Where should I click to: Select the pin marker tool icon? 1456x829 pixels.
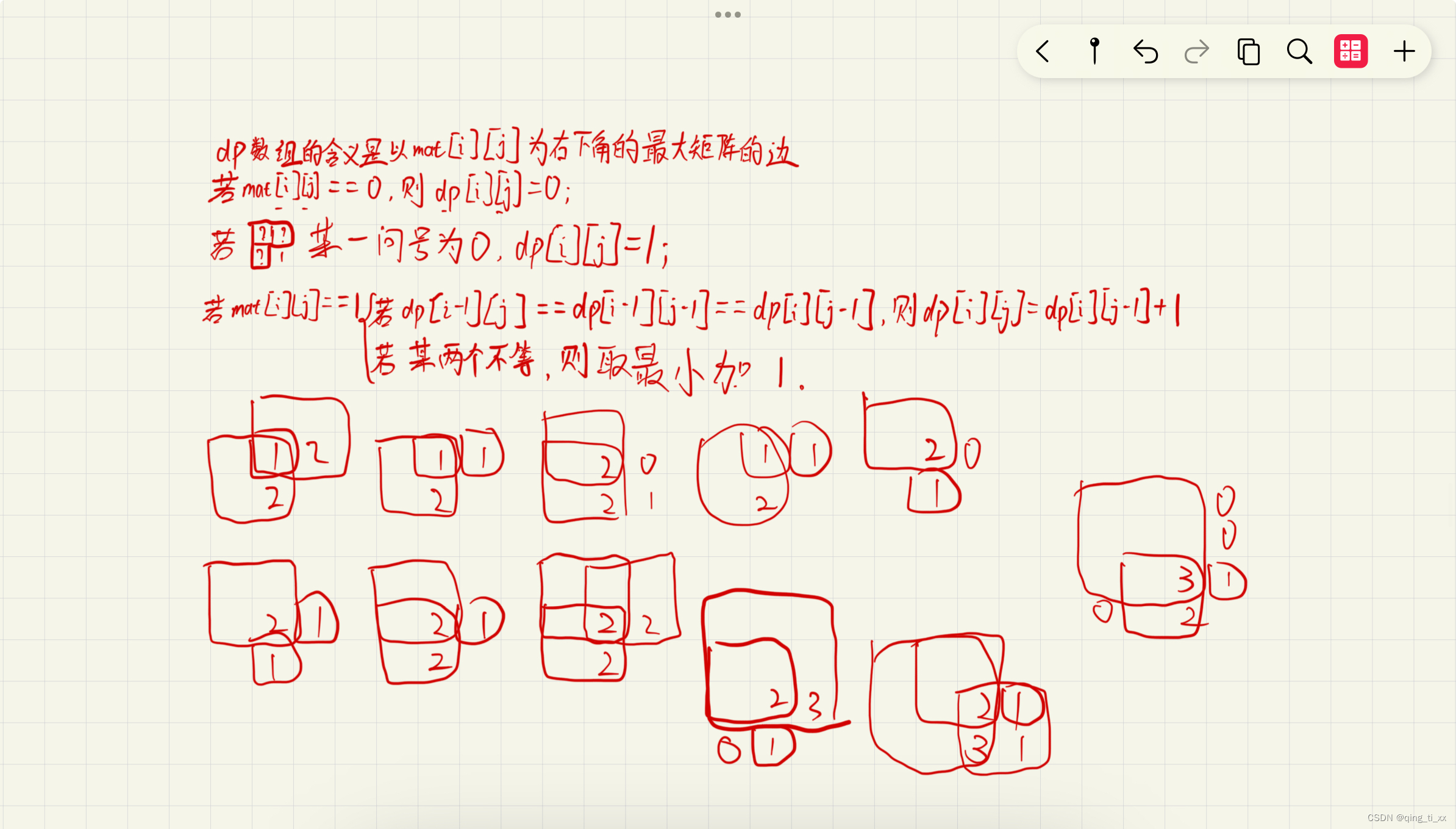[x=1094, y=51]
